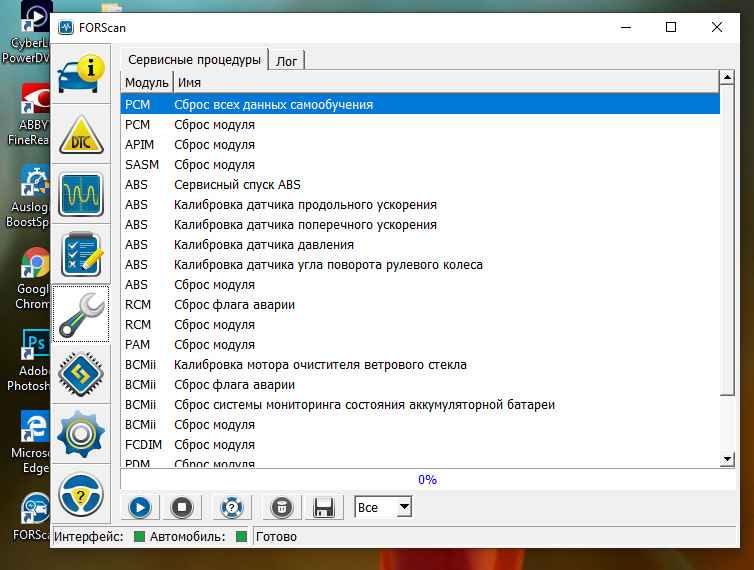
Task: Click the green Автомобиль status indicator
Action: (241, 536)
